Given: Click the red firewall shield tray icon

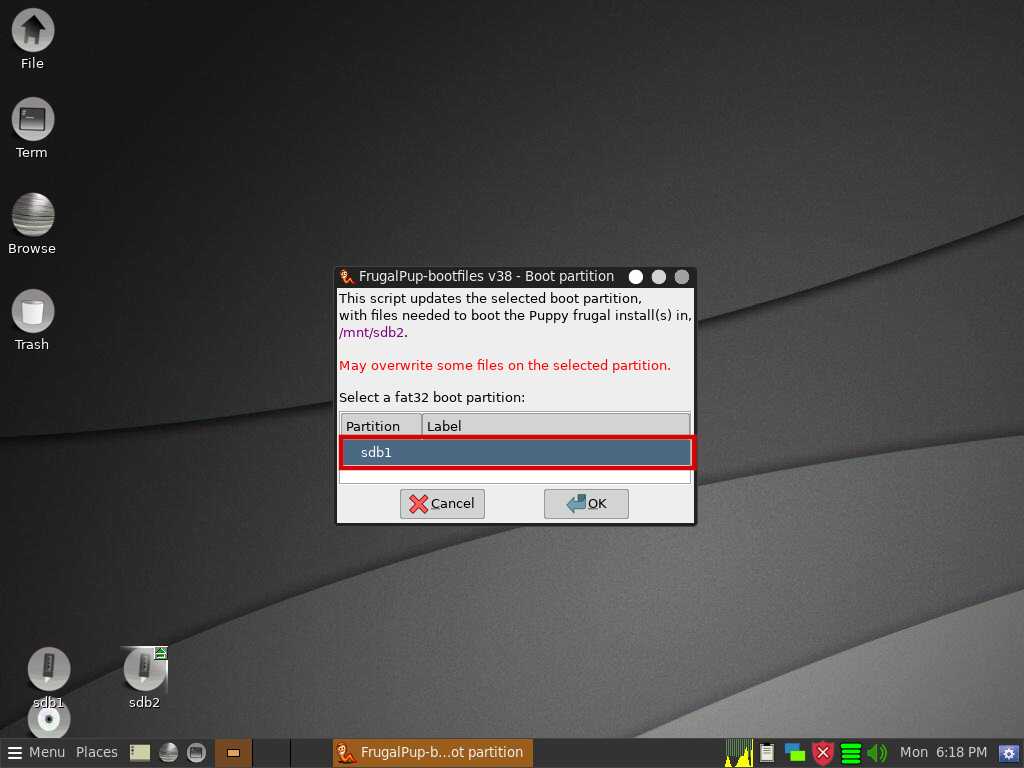Looking at the screenshot, I should pos(823,753).
